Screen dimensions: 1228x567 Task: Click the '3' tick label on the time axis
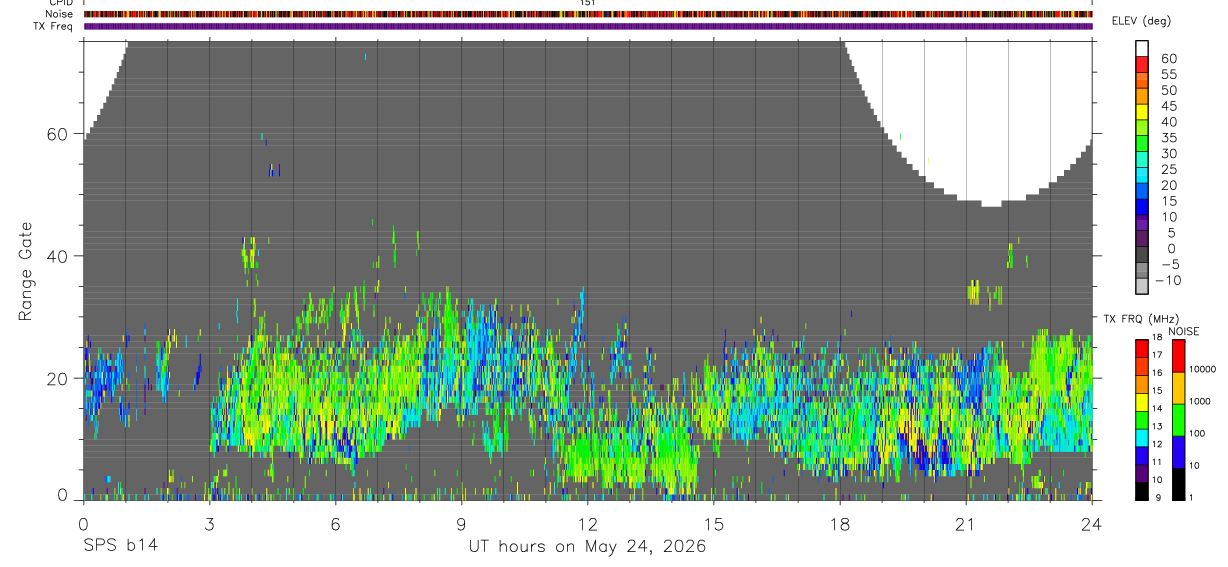click(x=209, y=524)
